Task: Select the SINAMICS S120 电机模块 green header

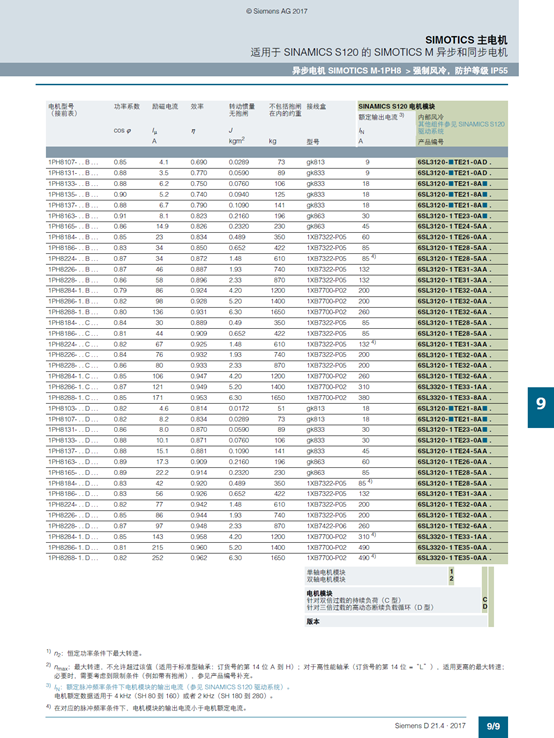Action: (396, 106)
